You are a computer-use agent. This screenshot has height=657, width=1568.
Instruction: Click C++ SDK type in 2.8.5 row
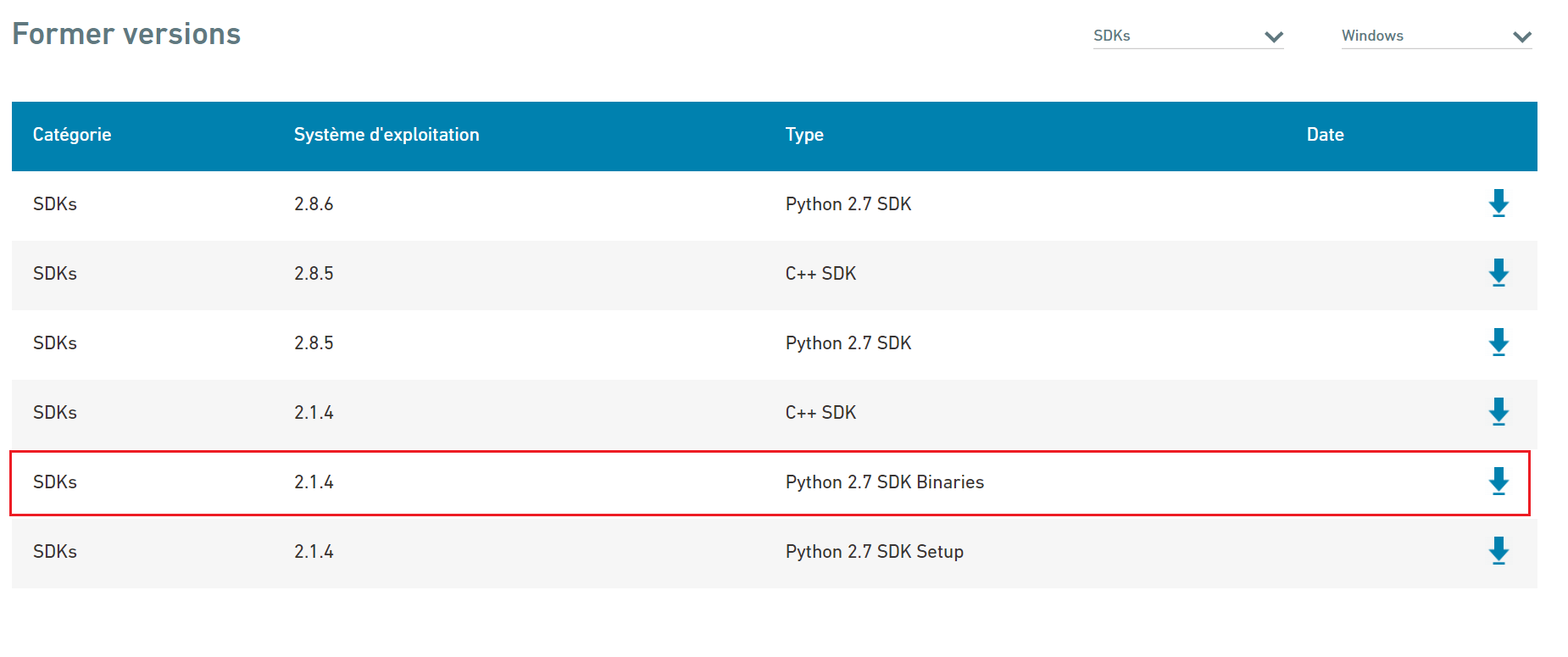pyautogui.click(x=820, y=274)
